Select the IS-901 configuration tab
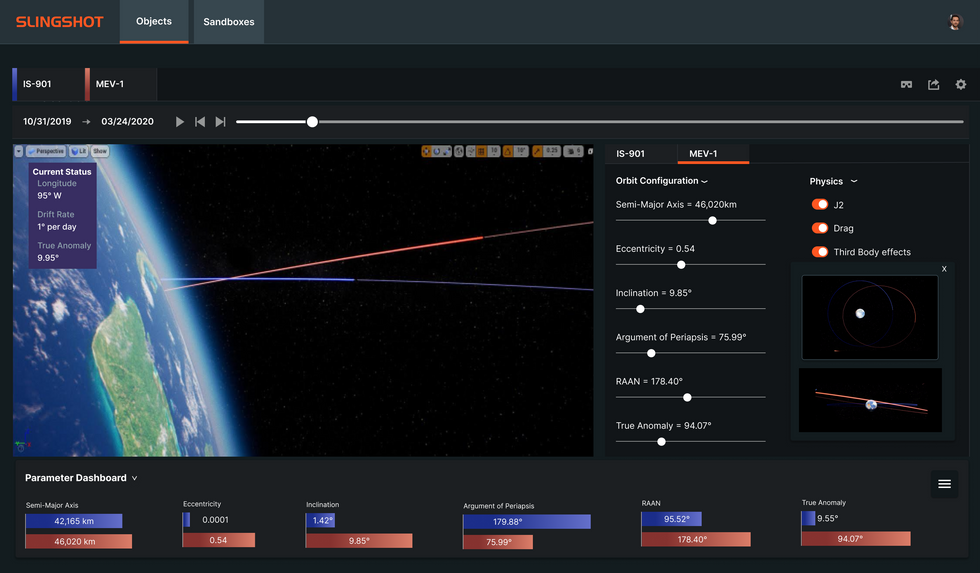This screenshot has height=573, width=980. [x=630, y=154]
